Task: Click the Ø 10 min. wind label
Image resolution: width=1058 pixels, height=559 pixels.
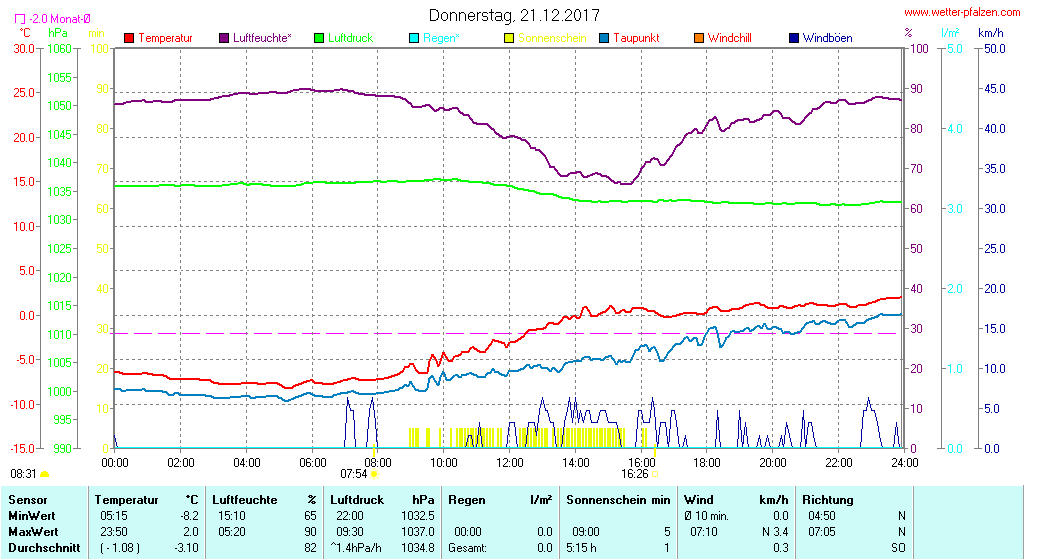Action: click(706, 516)
